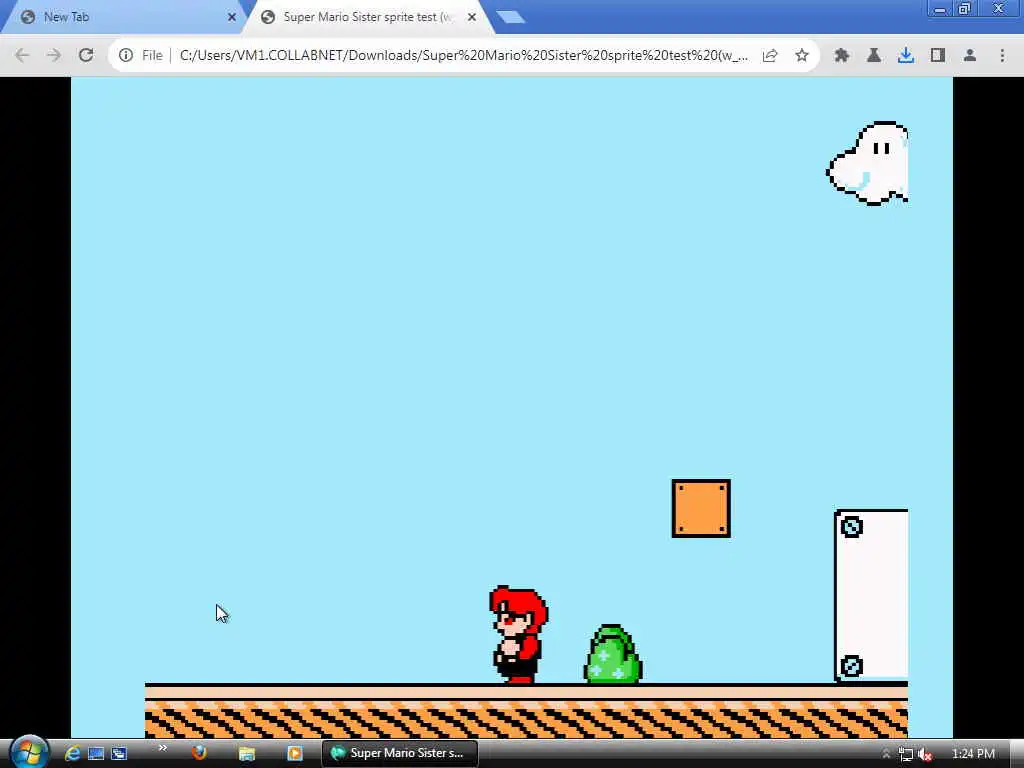
Task: Open the profile avatar icon
Action: [x=970, y=56]
